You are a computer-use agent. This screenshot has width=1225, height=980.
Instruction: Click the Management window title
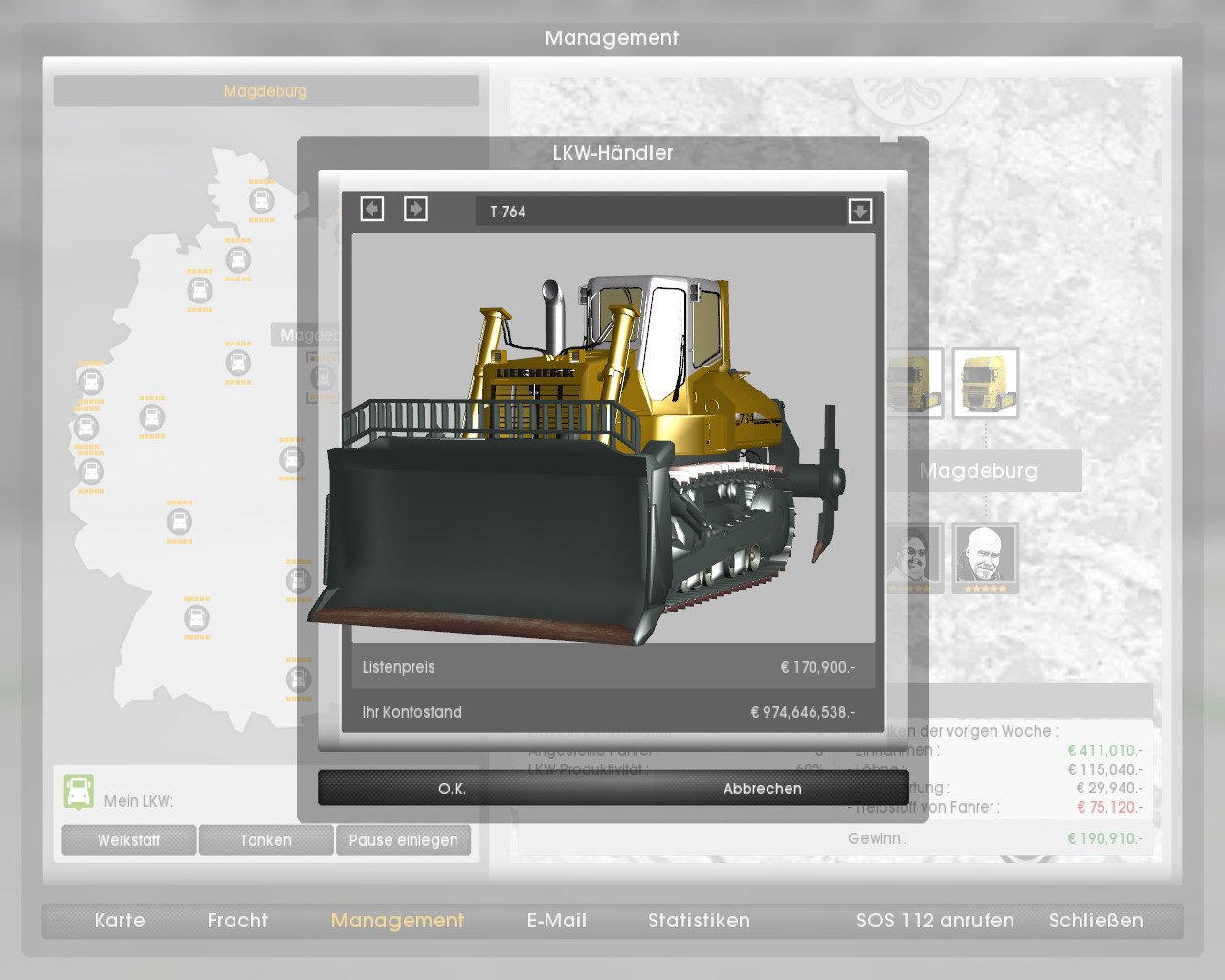[x=612, y=38]
